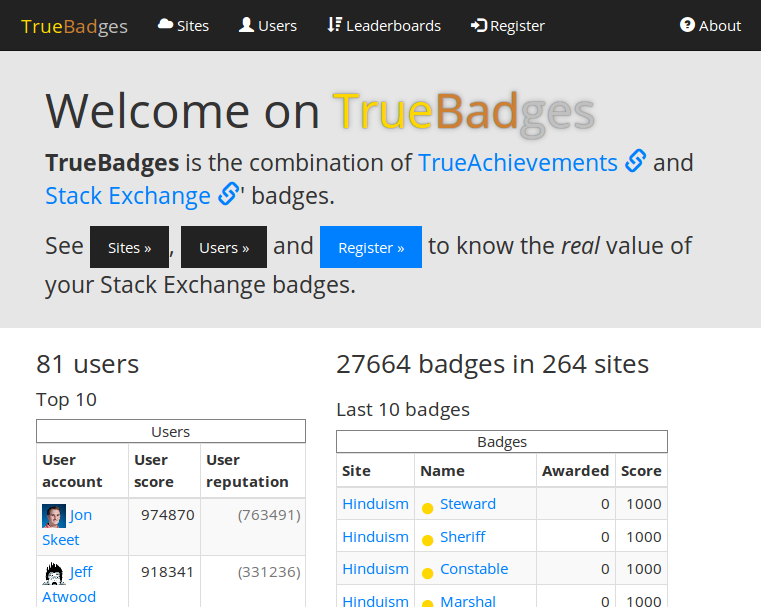Click the Name column header in Badges

pos(476,471)
